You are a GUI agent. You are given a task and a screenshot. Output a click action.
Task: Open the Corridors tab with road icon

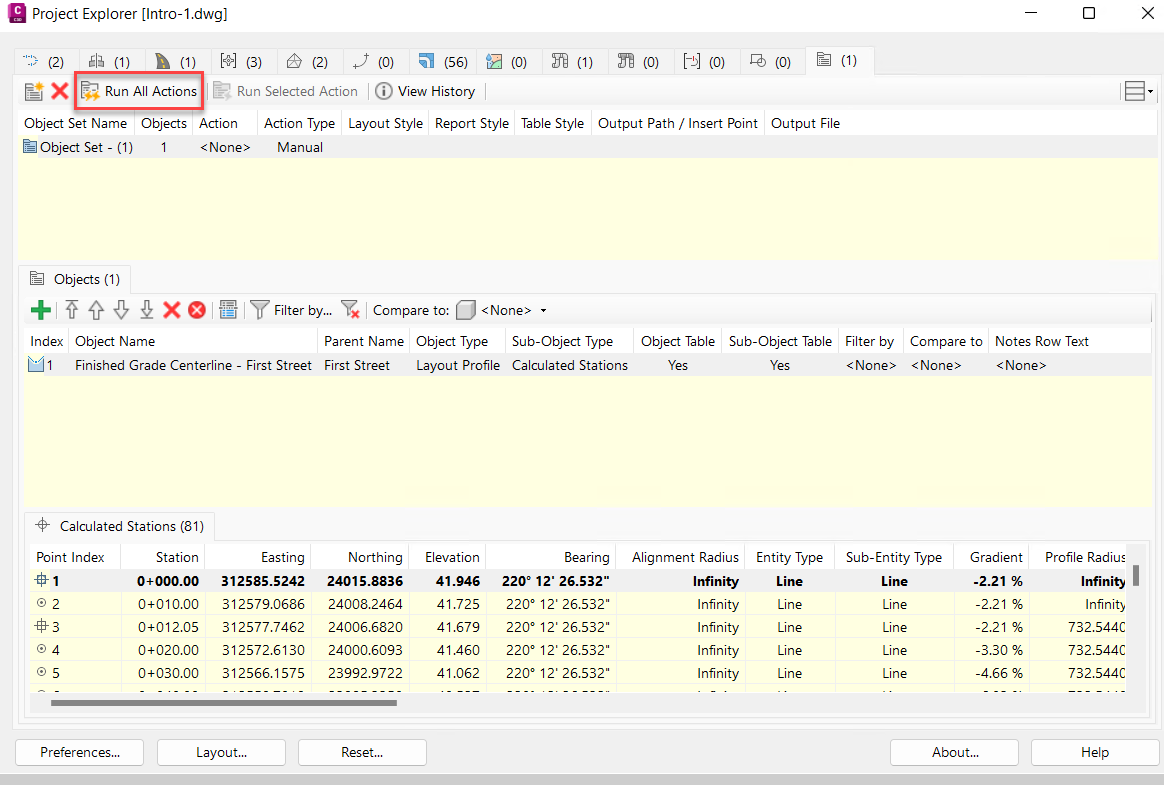point(175,62)
